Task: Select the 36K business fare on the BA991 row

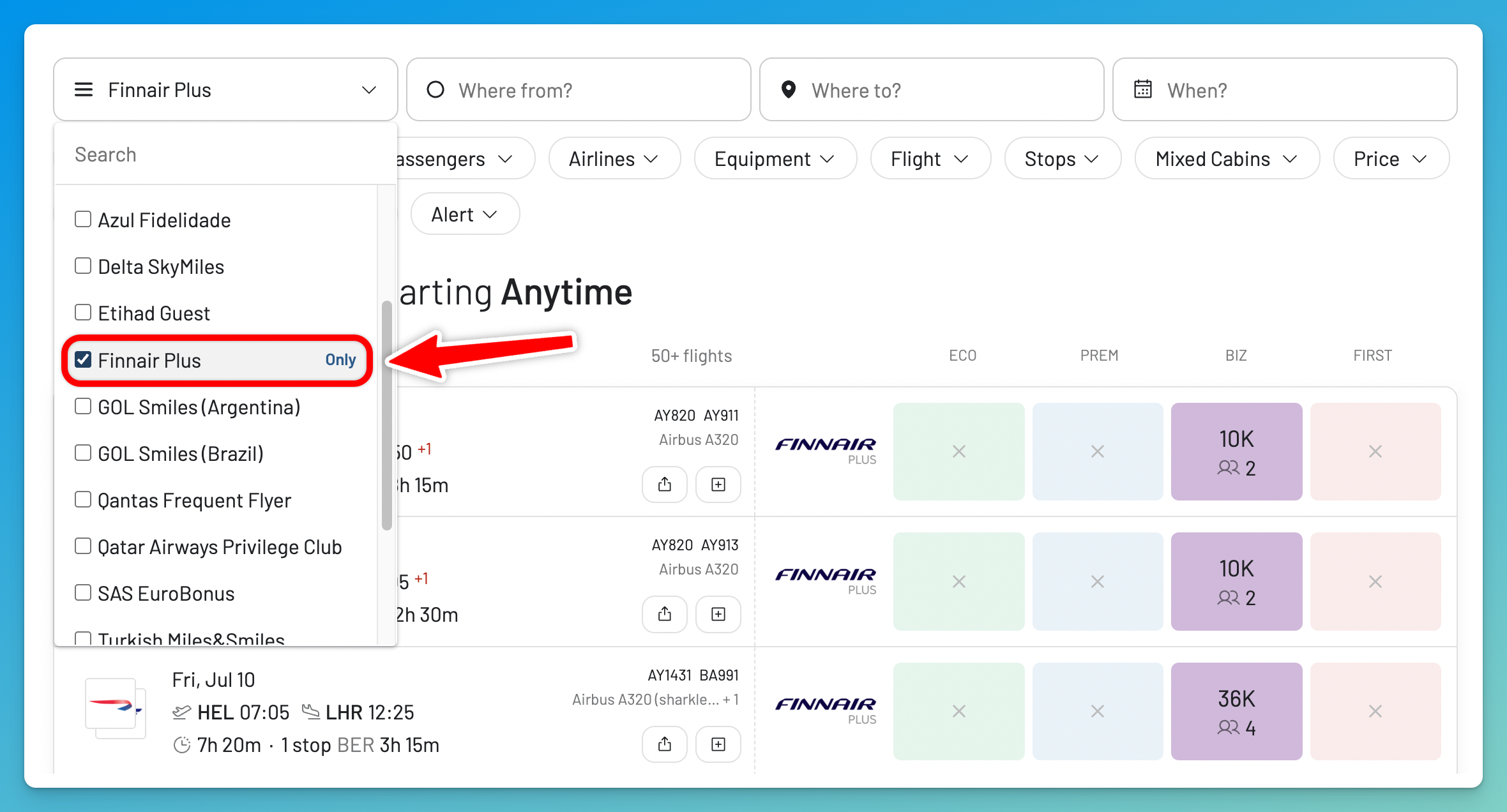Action: click(x=1236, y=711)
